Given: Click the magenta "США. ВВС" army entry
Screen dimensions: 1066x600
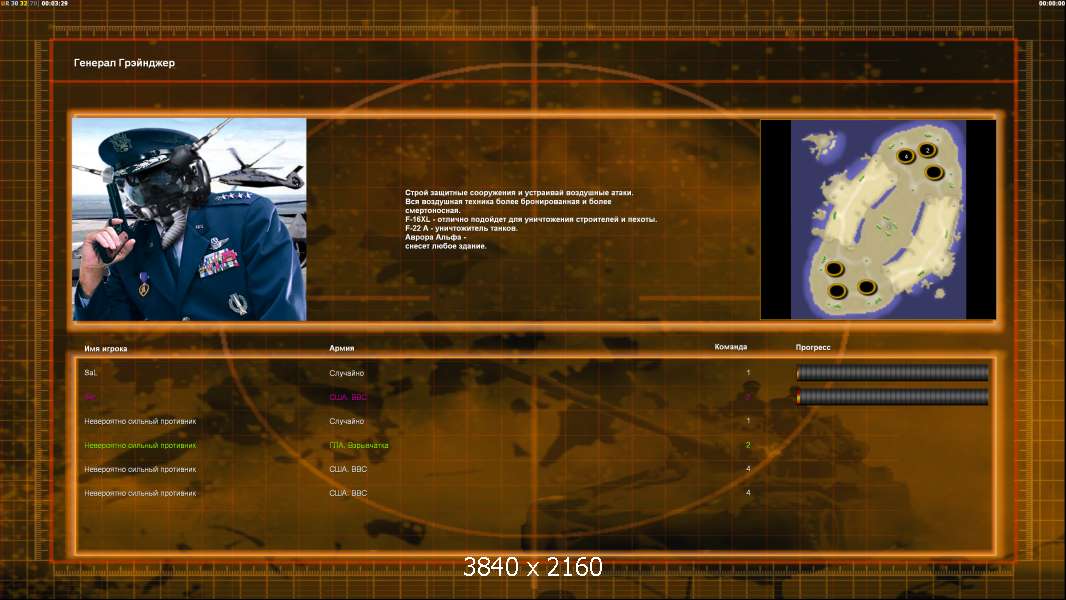Looking at the screenshot, I should [348, 397].
